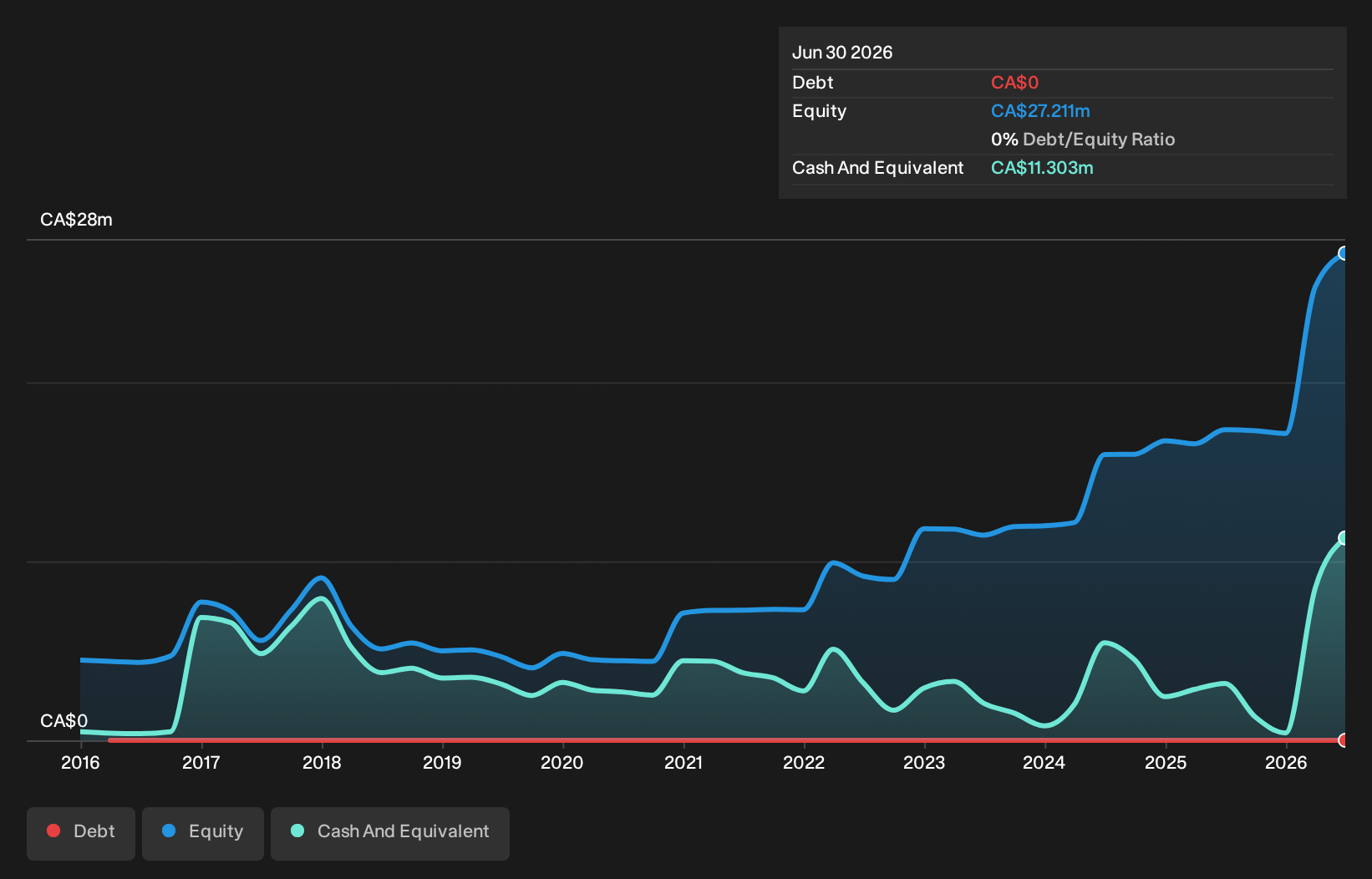Click the 2016 x-axis label

80,763
